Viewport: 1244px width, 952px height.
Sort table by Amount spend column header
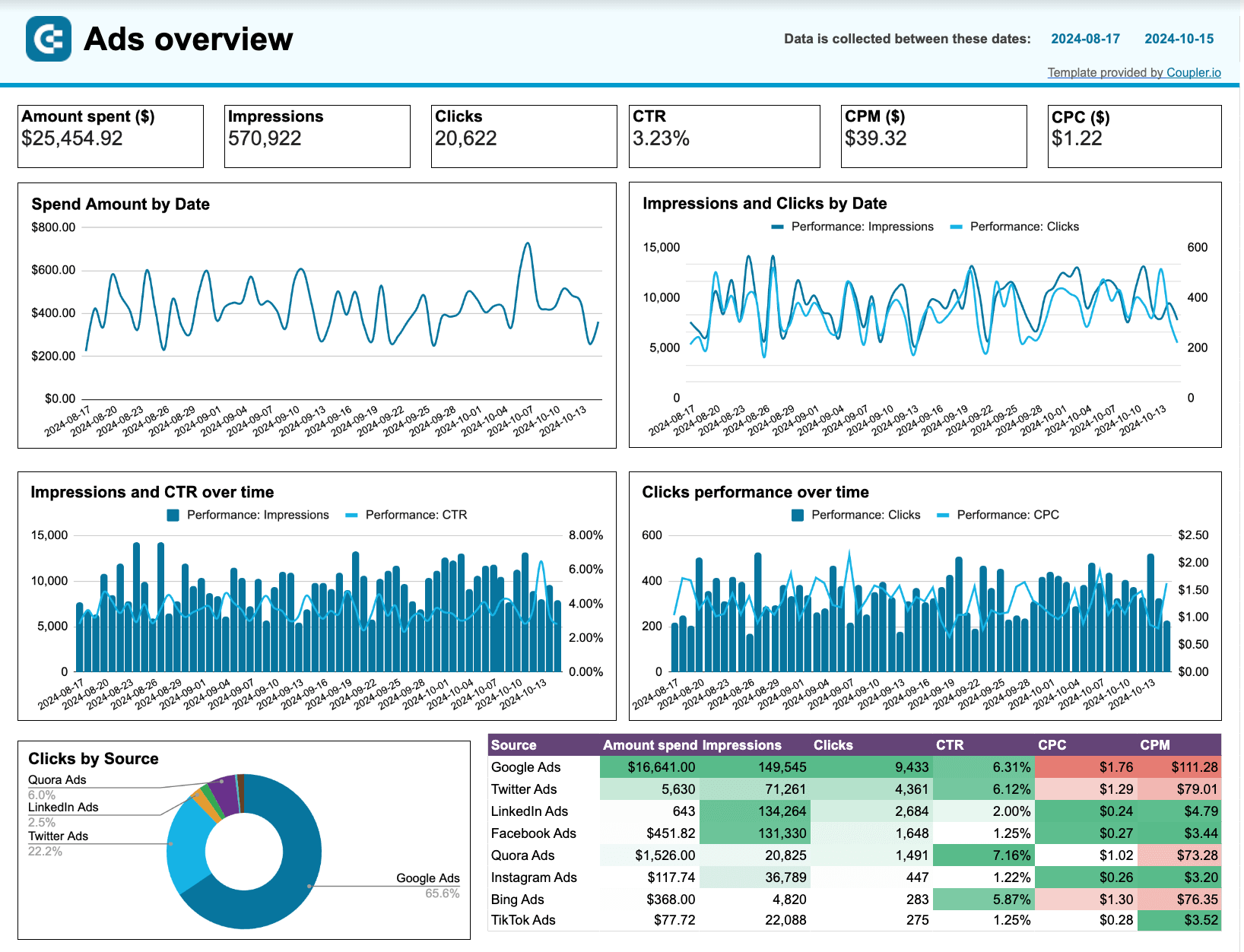[650, 745]
